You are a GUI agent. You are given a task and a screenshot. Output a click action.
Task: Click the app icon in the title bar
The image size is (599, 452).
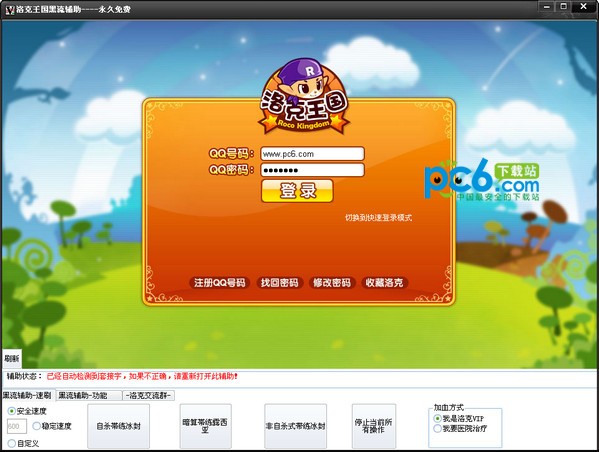(10, 10)
